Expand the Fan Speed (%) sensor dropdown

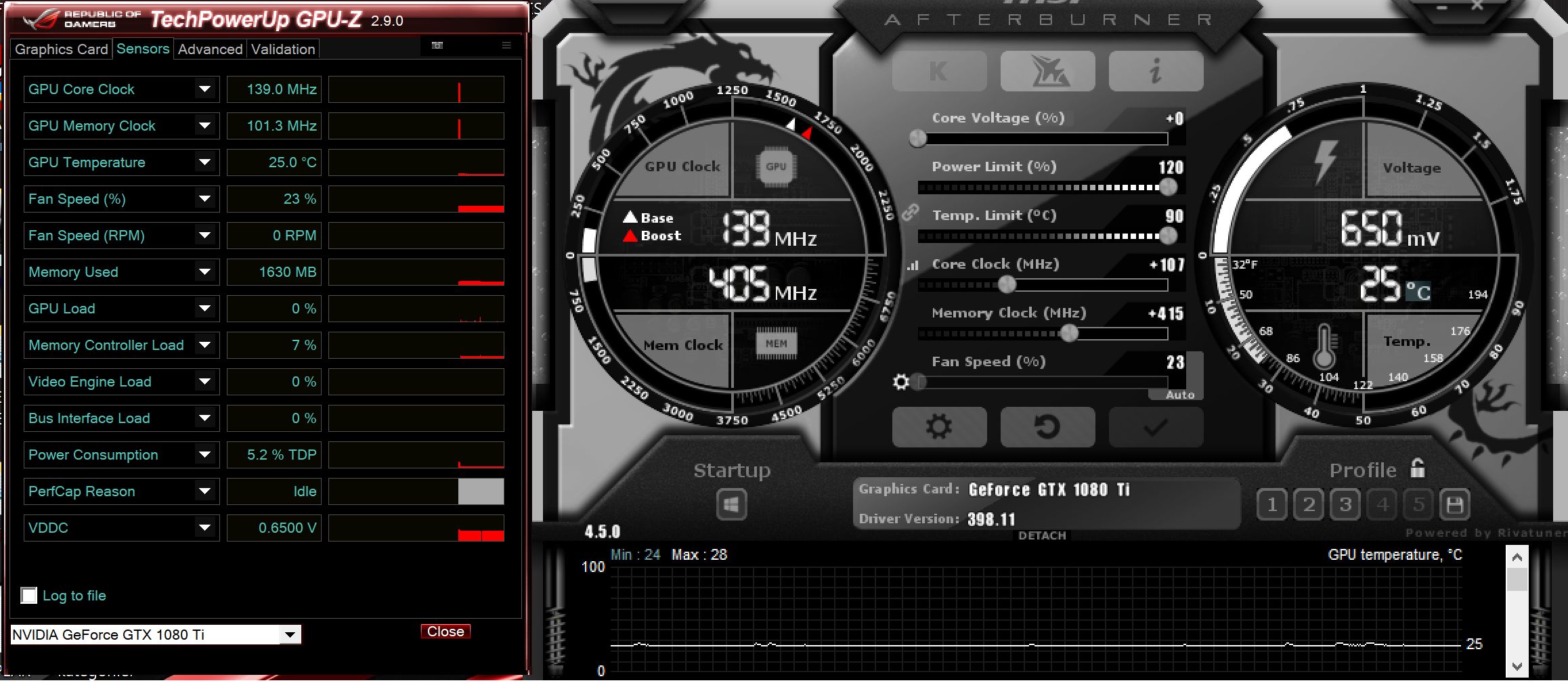(204, 199)
